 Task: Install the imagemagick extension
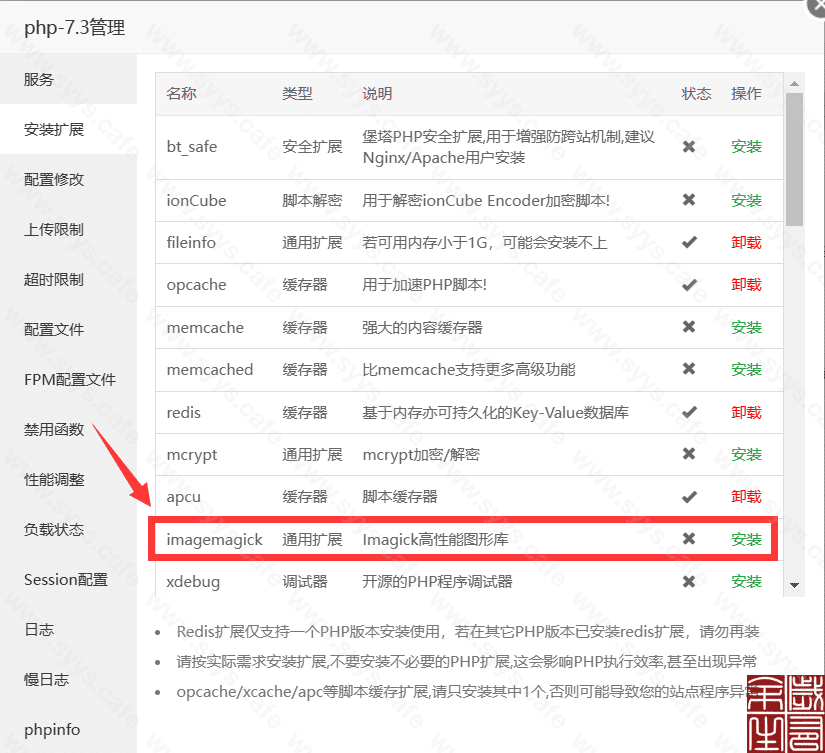point(746,539)
